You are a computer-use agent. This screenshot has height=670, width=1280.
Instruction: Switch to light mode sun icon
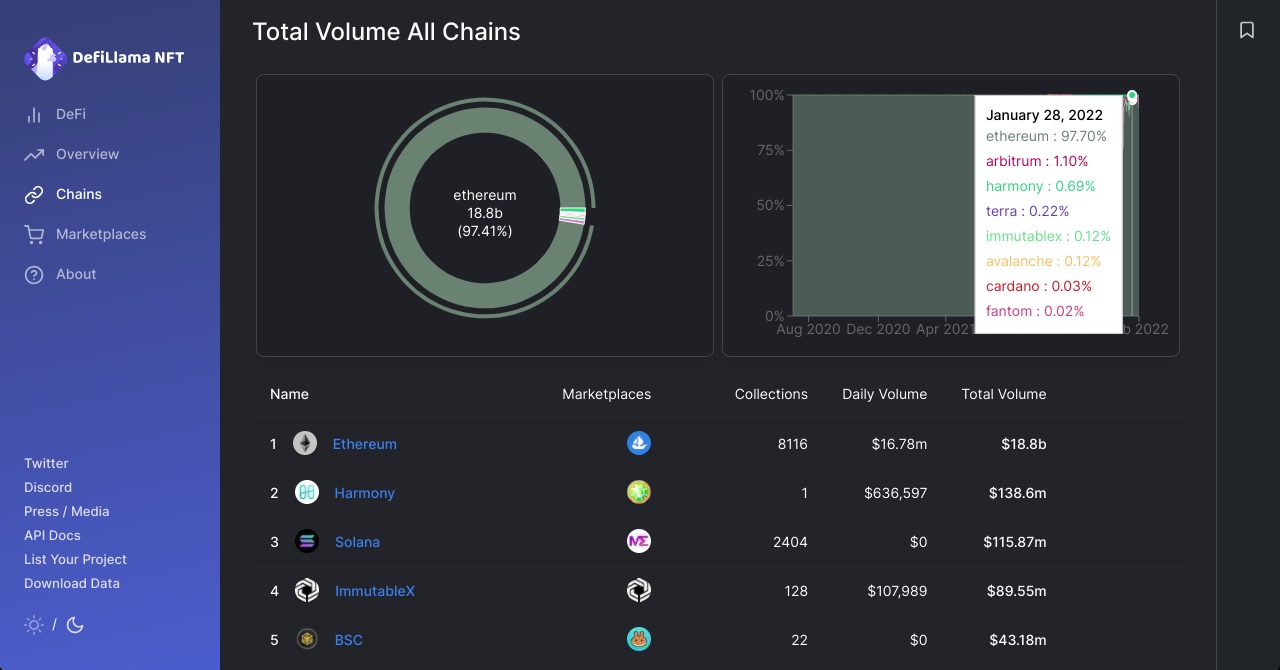click(34, 625)
